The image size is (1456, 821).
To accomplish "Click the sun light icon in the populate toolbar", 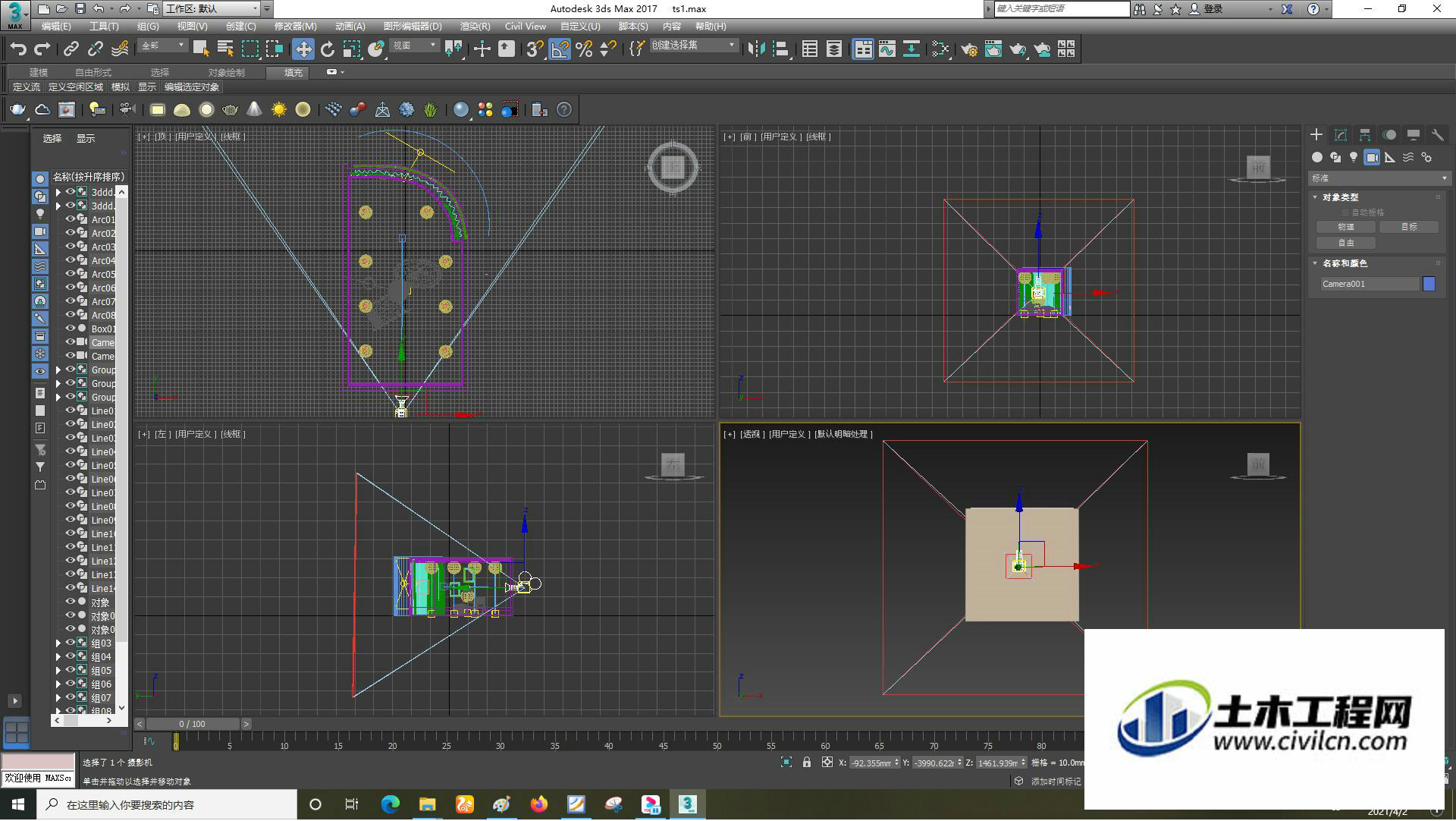I will click(x=279, y=110).
